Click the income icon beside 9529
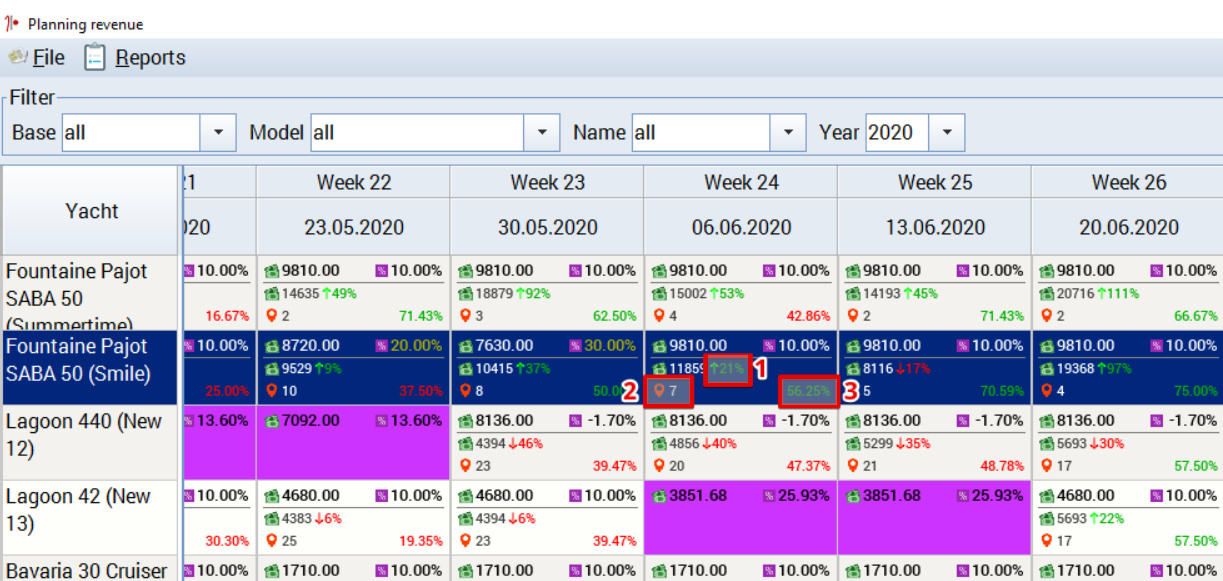Viewport: 1223px width, 581px height. coord(272,369)
